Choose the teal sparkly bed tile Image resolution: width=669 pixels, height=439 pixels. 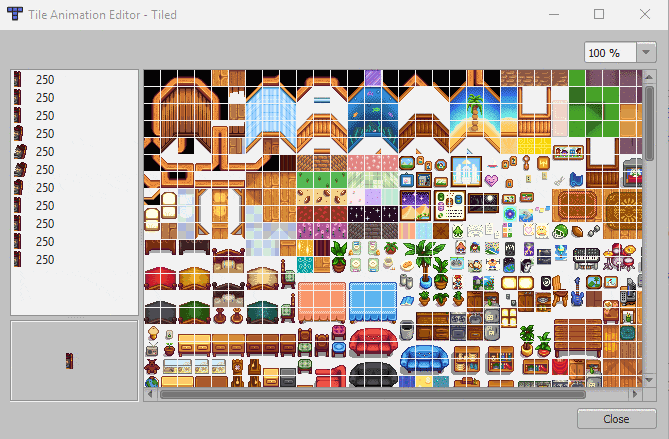click(x=262, y=312)
